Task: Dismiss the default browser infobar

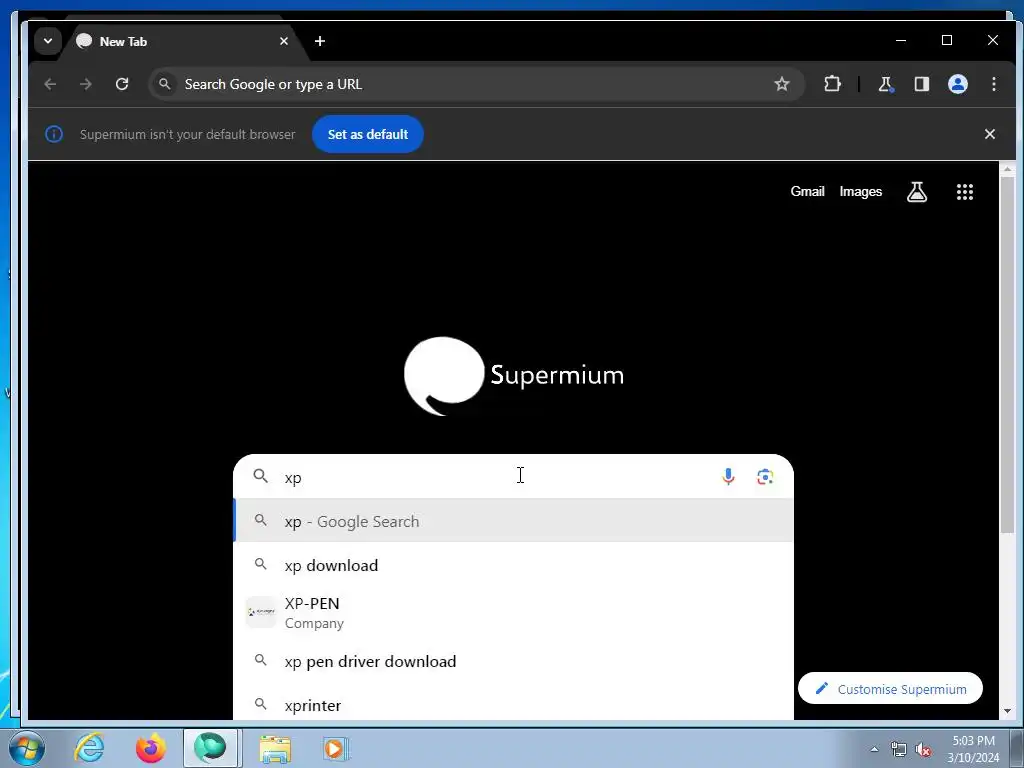Action: (x=990, y=134)
